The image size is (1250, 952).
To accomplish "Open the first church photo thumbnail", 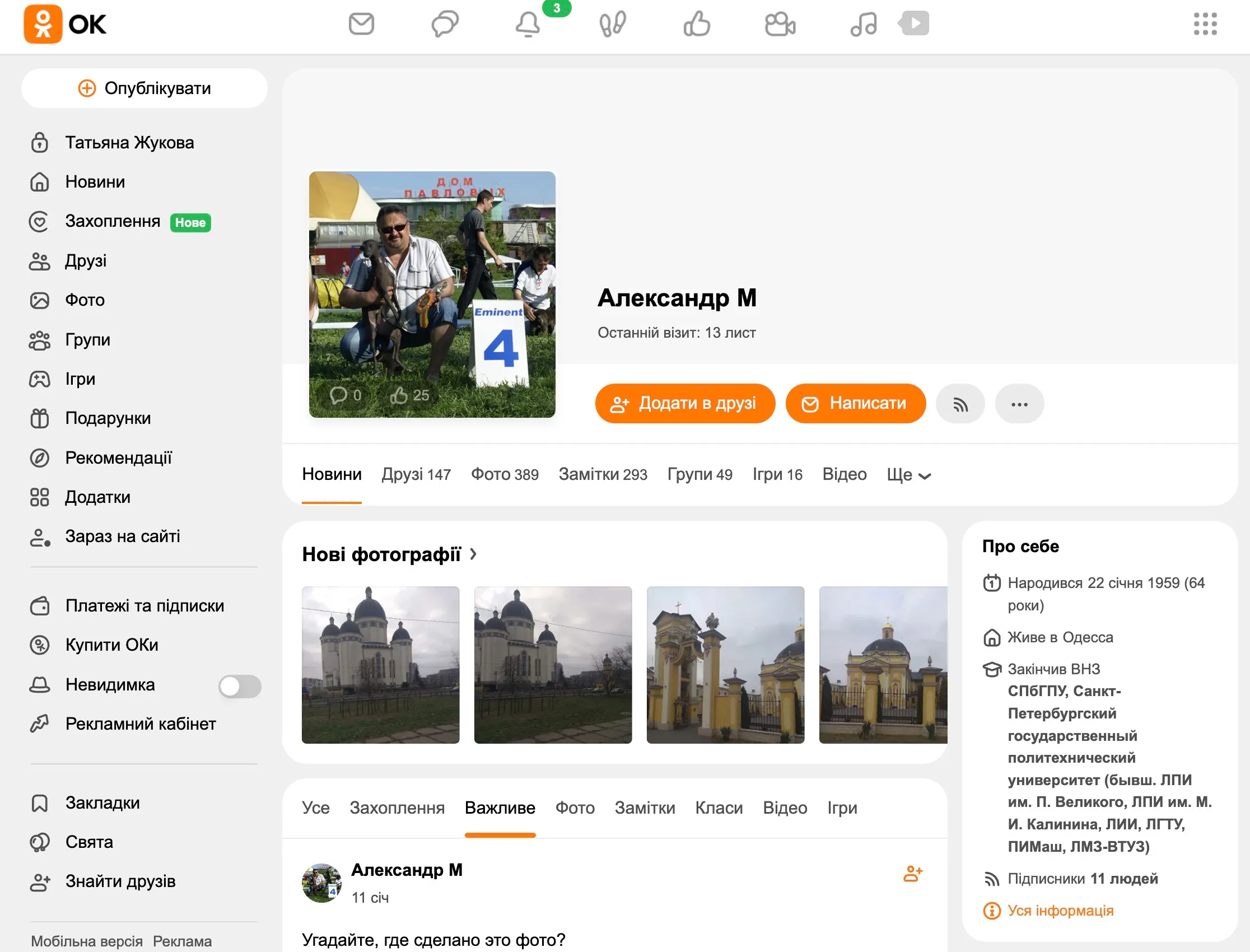I will [380, 665].
